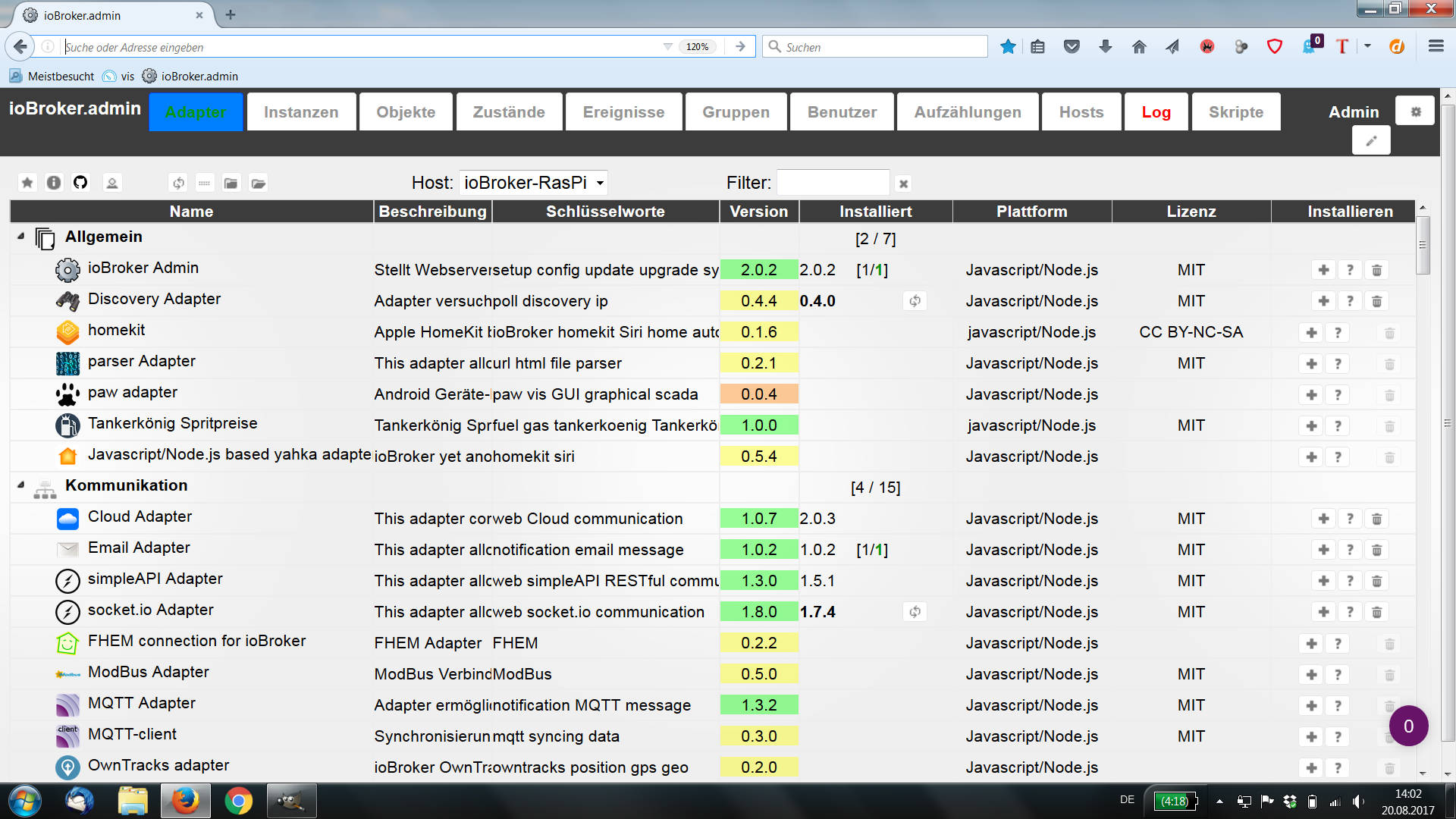Install parser Adapter with plus icon
1456x819 pixels.
[1311, 363]
